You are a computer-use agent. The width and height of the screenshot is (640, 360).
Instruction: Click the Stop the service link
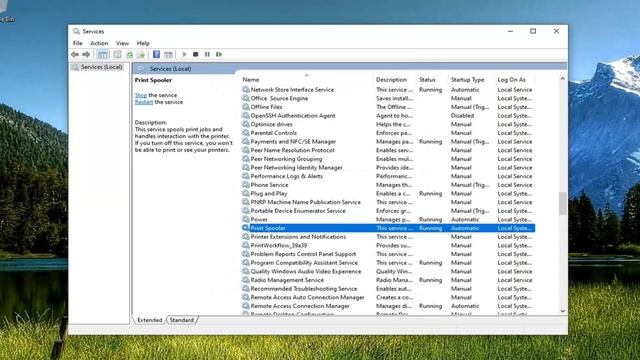[x=141, y=95]
